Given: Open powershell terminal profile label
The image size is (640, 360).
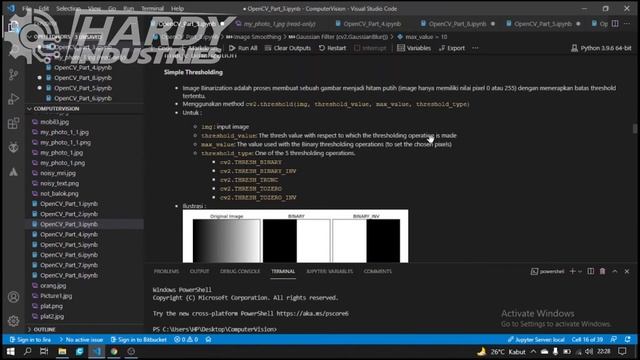Looking at the screenshot, I should tap(547, 271).
